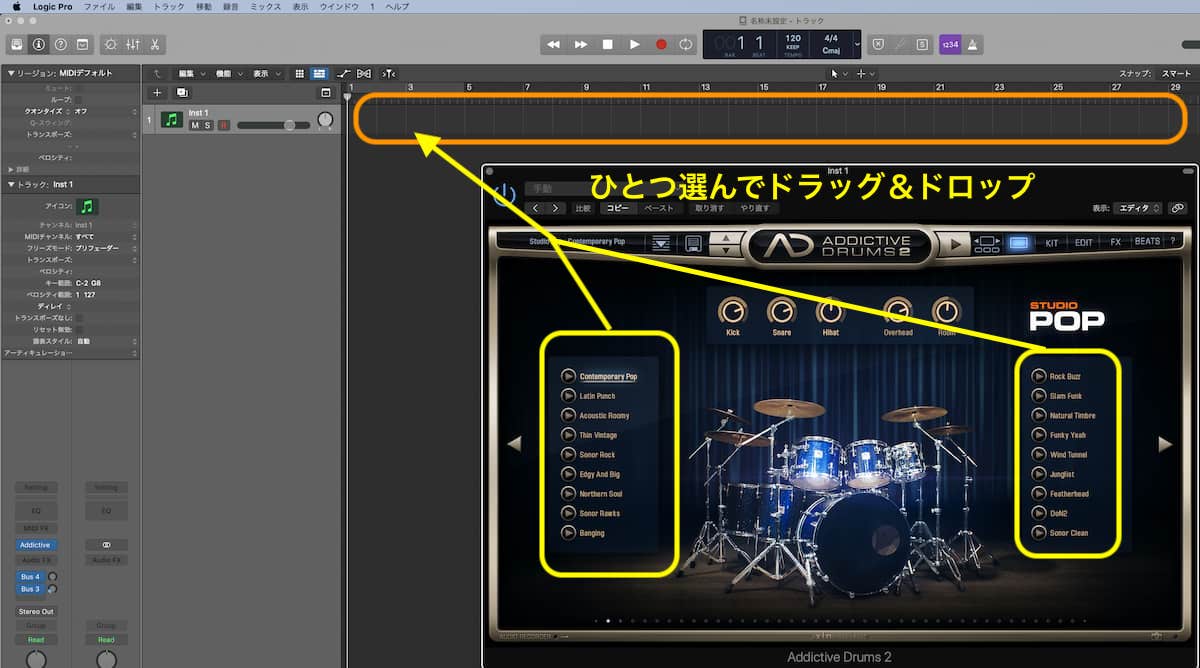
Task: Solo the Inst 1 track
Action: click(208, 125)
